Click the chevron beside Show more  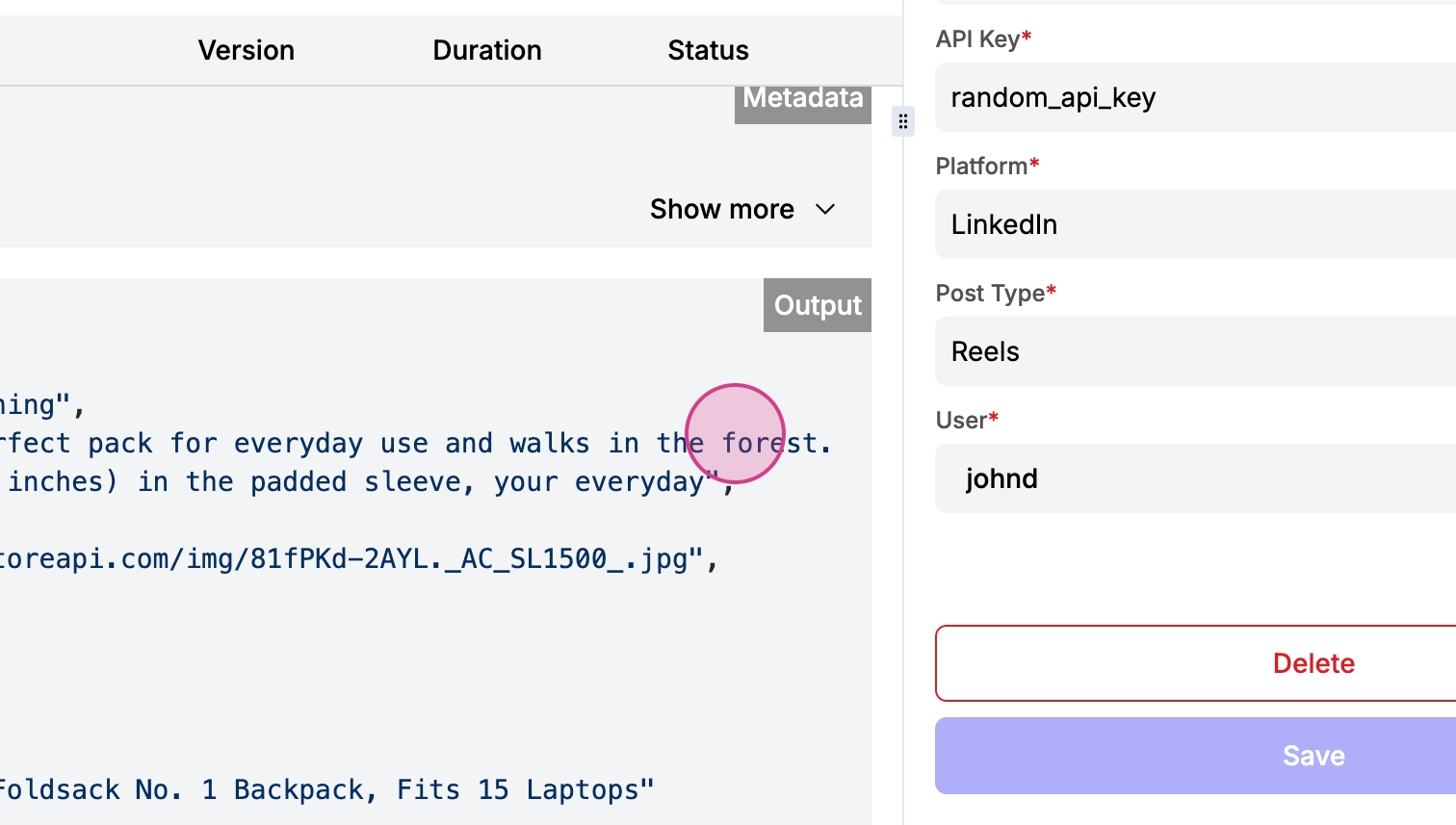[x=825, y=210]
